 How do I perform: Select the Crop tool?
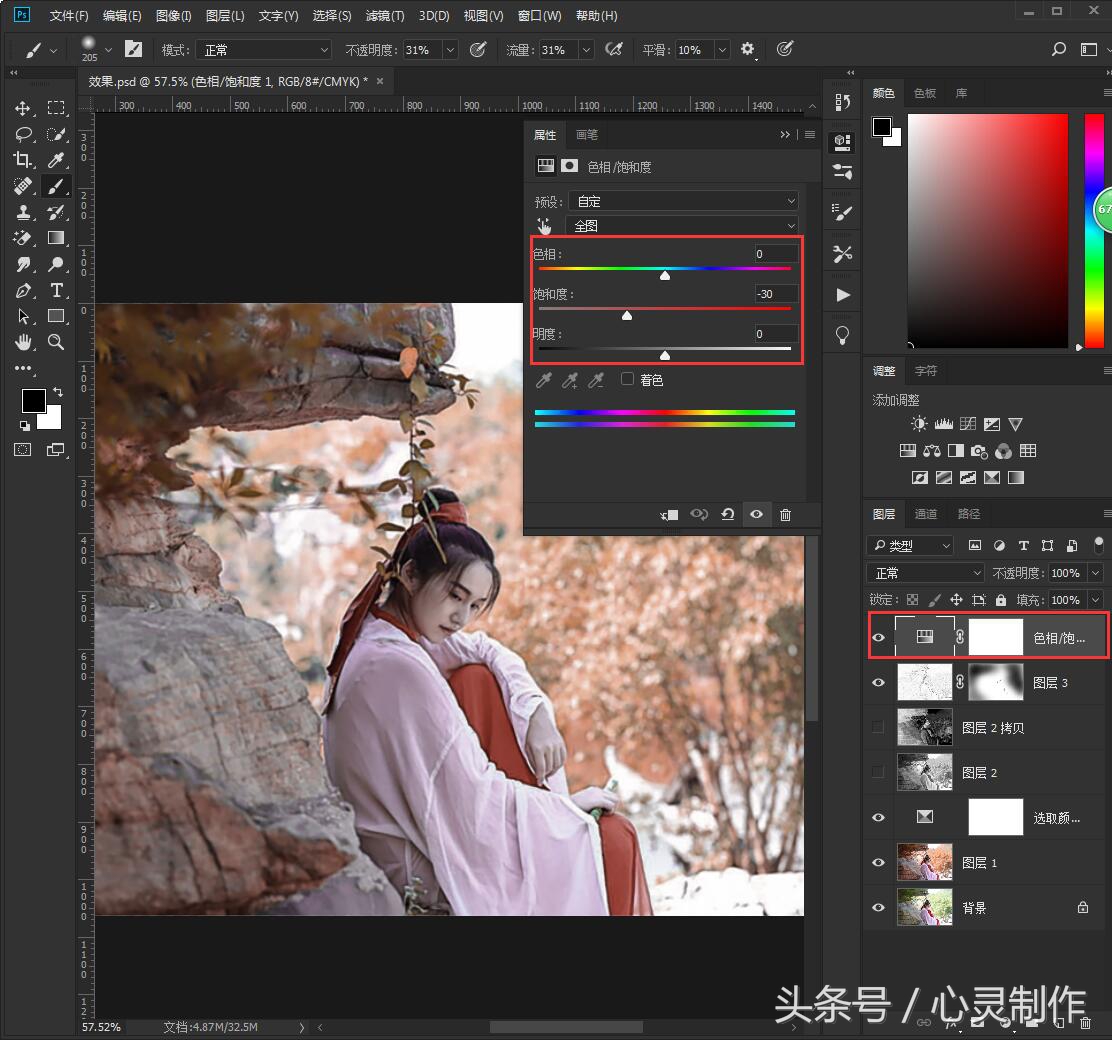(24, 160)
